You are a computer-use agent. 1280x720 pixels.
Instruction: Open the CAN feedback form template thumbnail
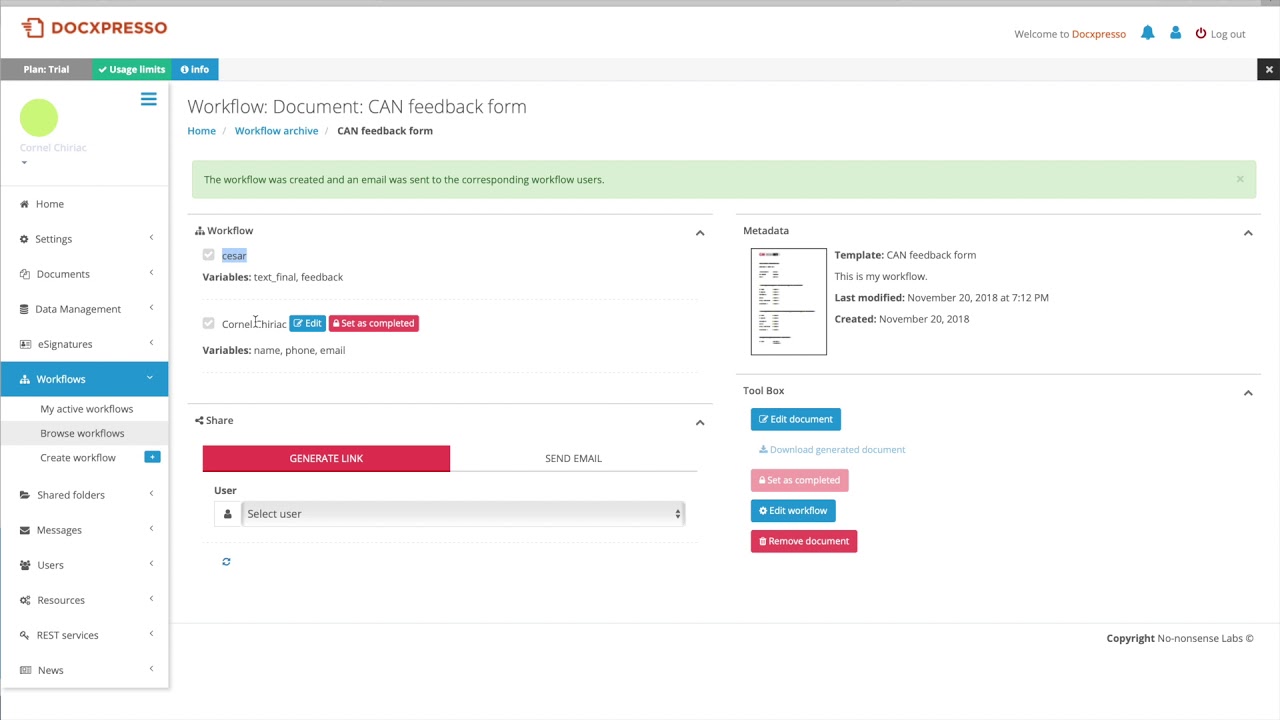click(789, 301)
